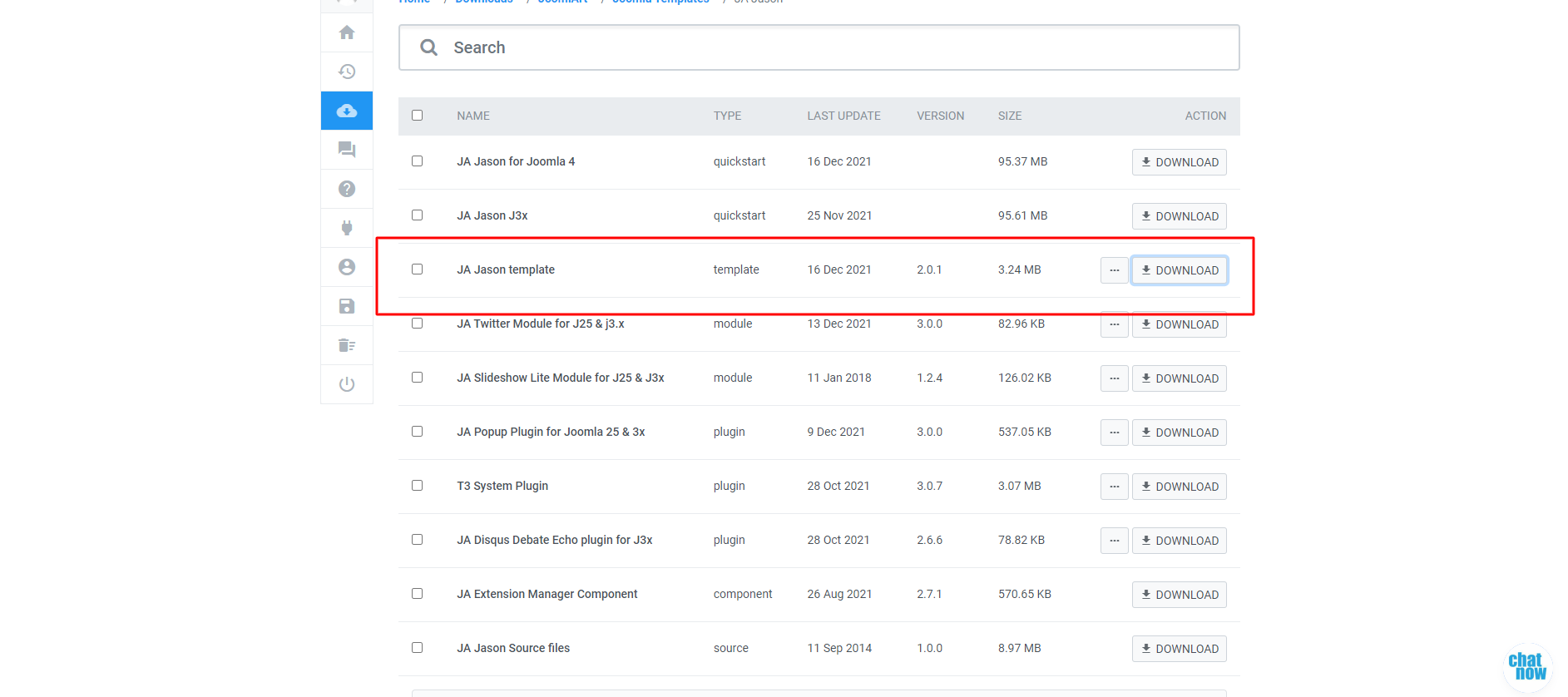This screenshot has width=1568, height=697.
Task: Open the plug icon in sidebar
Action: [x=347, y=228]
